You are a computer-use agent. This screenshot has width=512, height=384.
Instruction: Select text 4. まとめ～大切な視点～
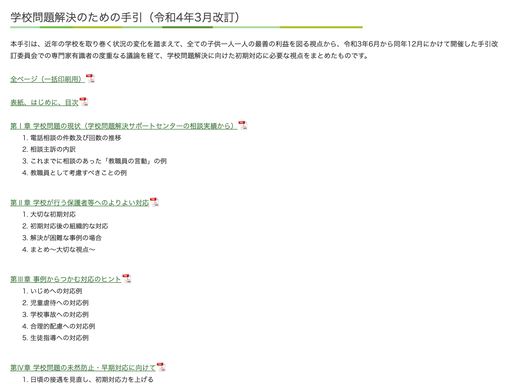pos(59,249)
